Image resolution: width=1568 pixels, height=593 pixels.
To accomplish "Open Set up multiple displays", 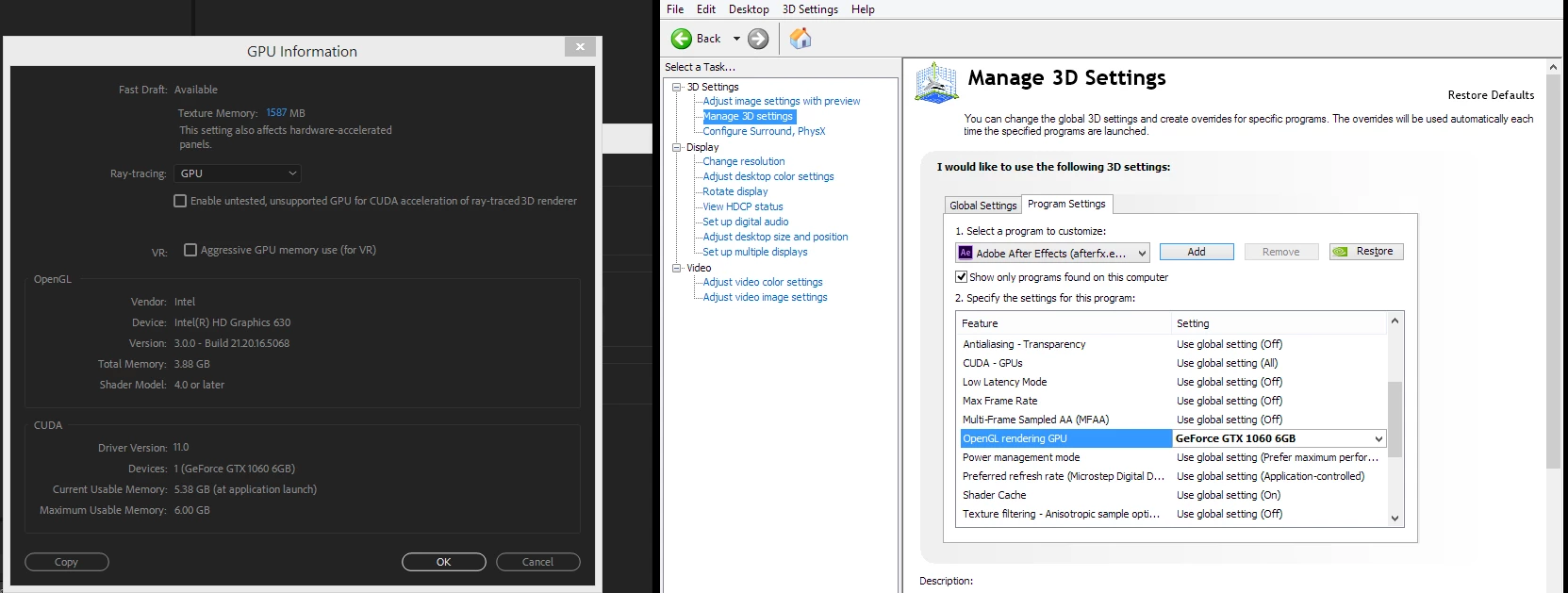I will tap(754, 252).
